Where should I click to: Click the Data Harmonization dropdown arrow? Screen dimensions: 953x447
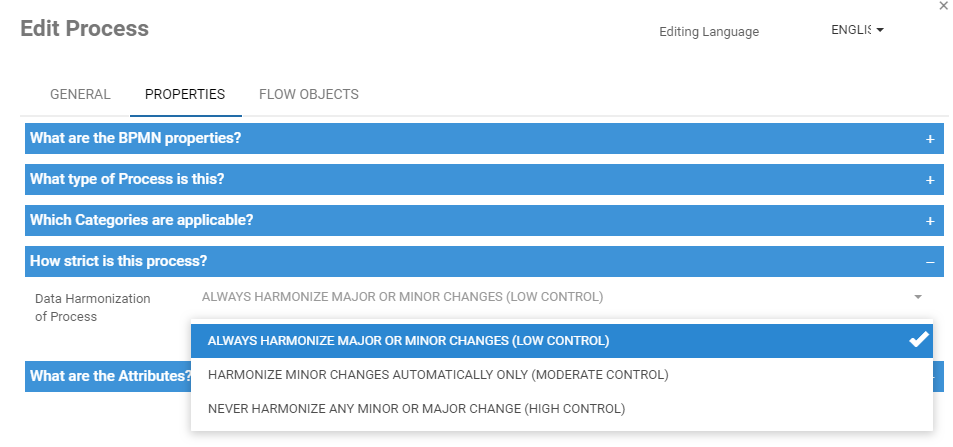(x=917, y=297)
